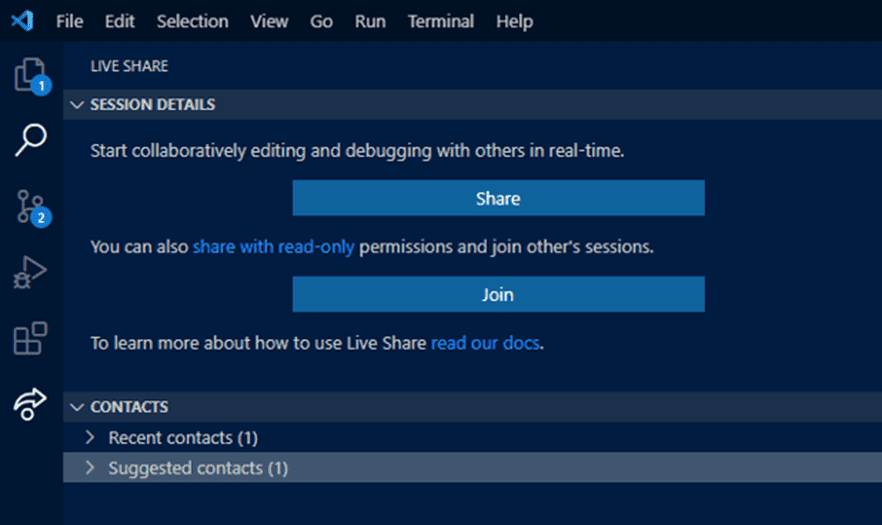Follow the 'share with read-only' link
The image size is (882, 525).
click(x=273, y=246)
